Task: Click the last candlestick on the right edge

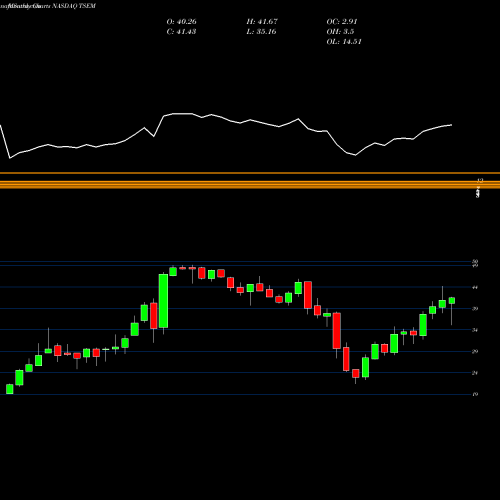Action: [x=452, y=301]
